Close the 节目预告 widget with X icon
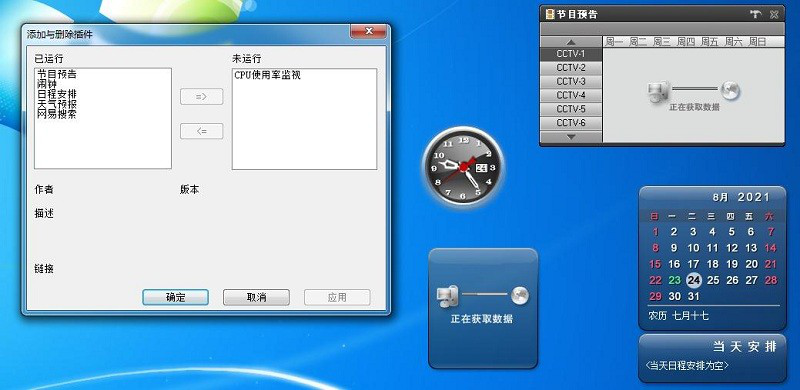Image resolution: width=800 pixels, height=390 pixels. (774, 14)
